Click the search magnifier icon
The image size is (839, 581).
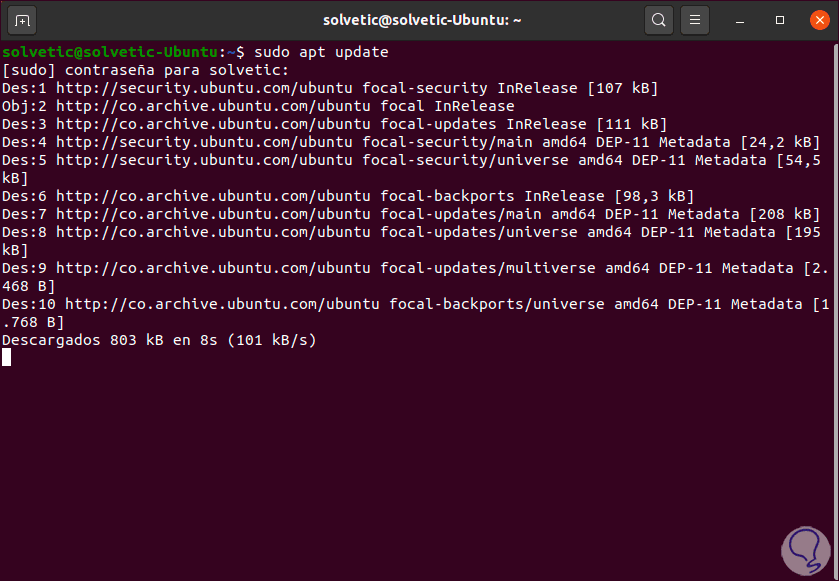[657, 20]
